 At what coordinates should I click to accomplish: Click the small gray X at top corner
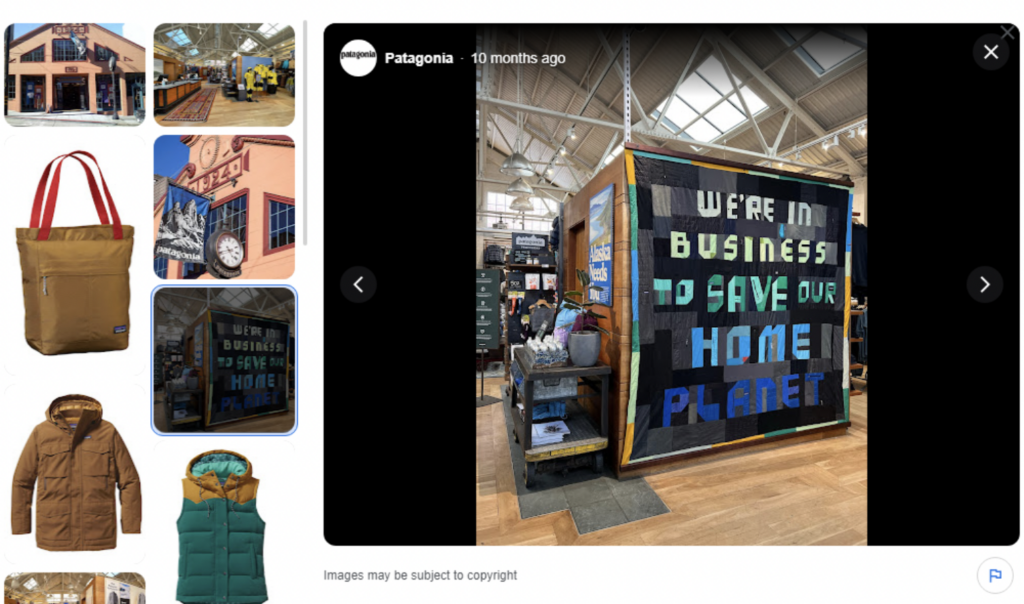point(1010,31)
